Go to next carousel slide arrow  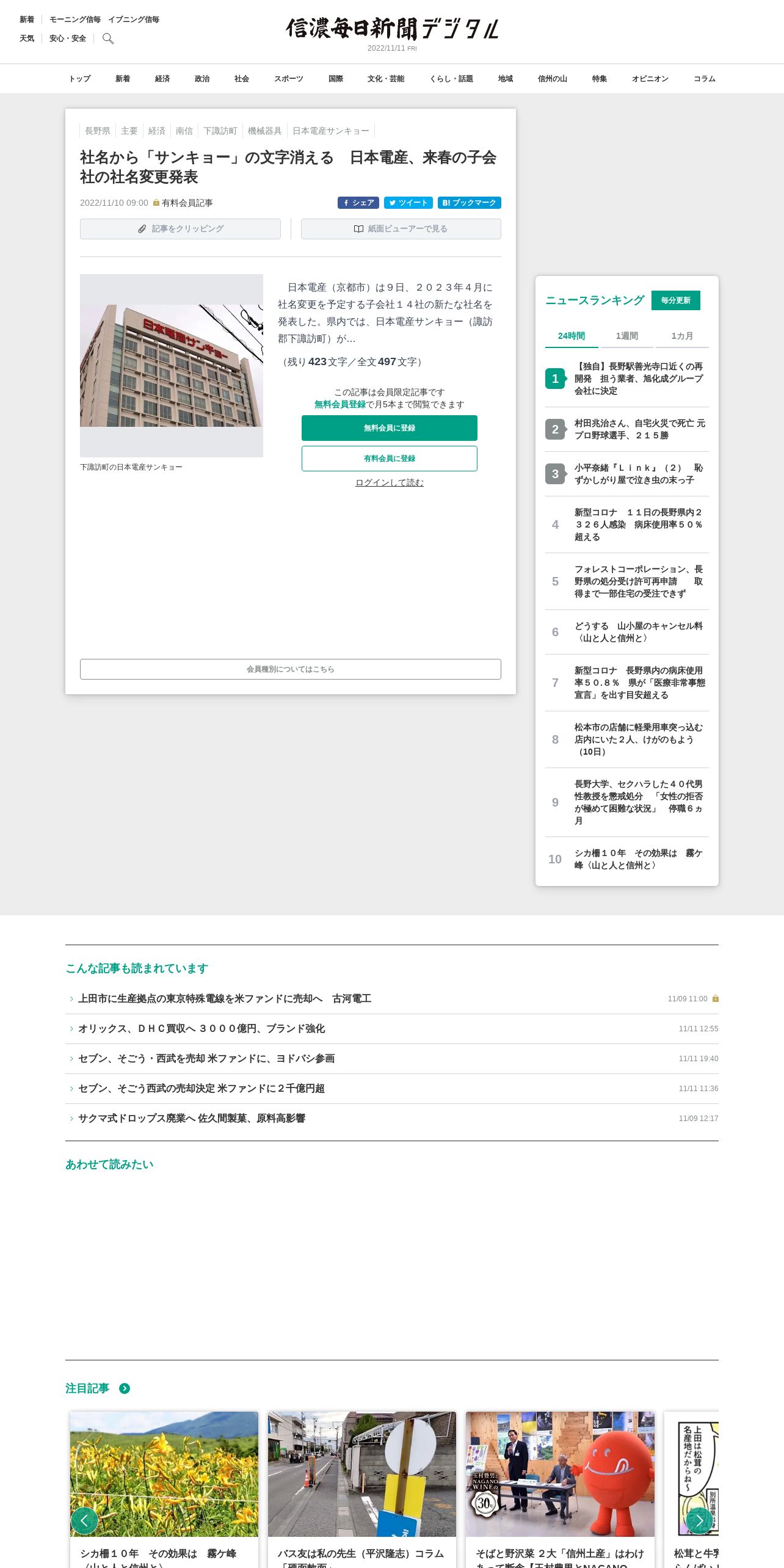coord(699,1520)
